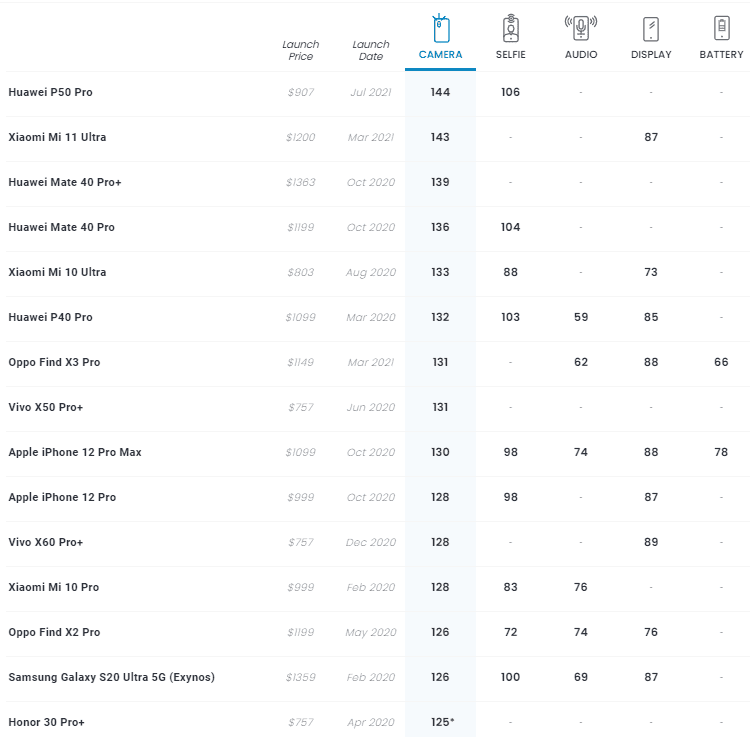Click the Selfie category icon
750x737 pixels.
pyautogui.click(x=510, y=28)
